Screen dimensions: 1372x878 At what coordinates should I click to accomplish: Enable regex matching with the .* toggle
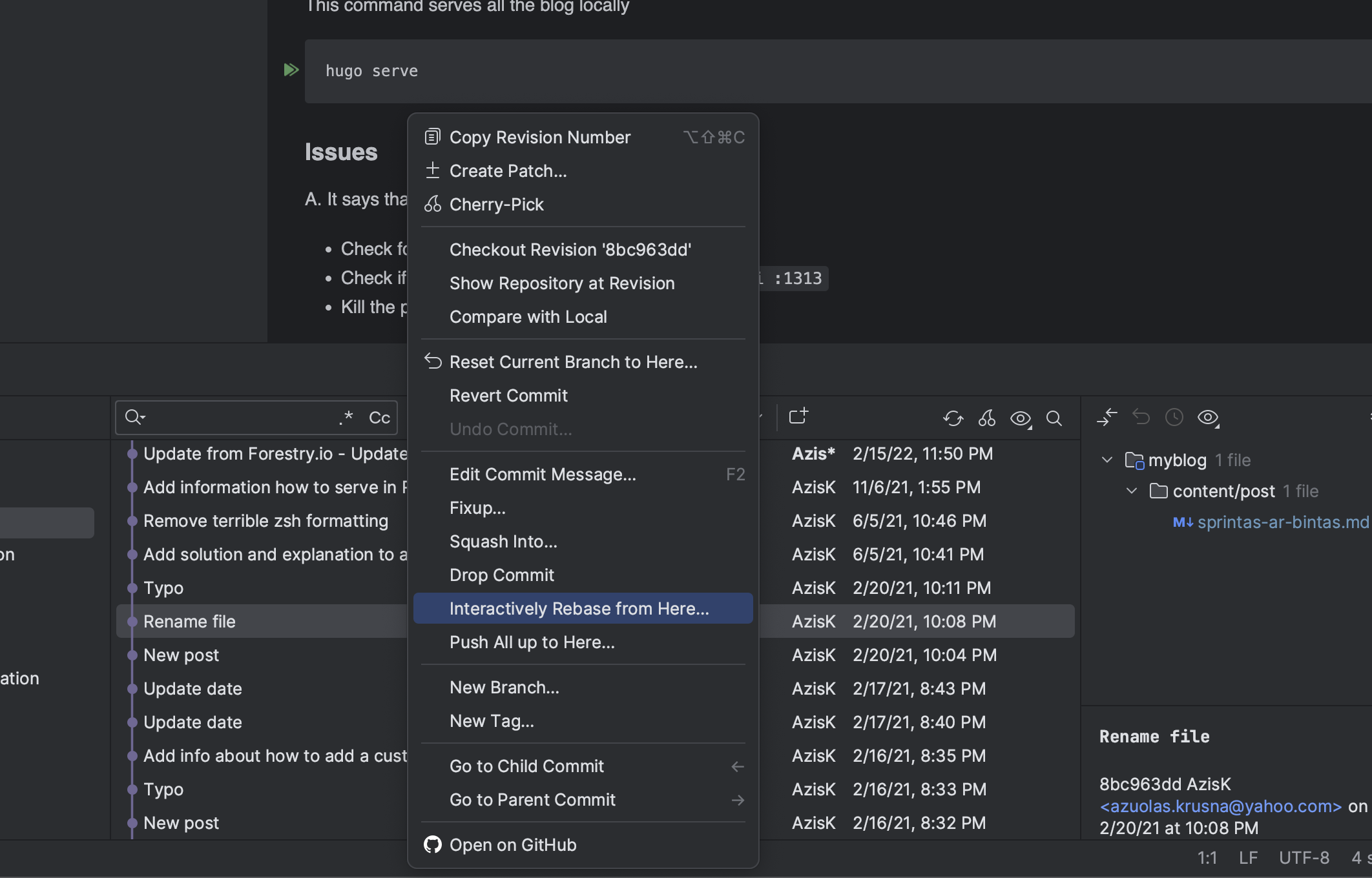346,417
